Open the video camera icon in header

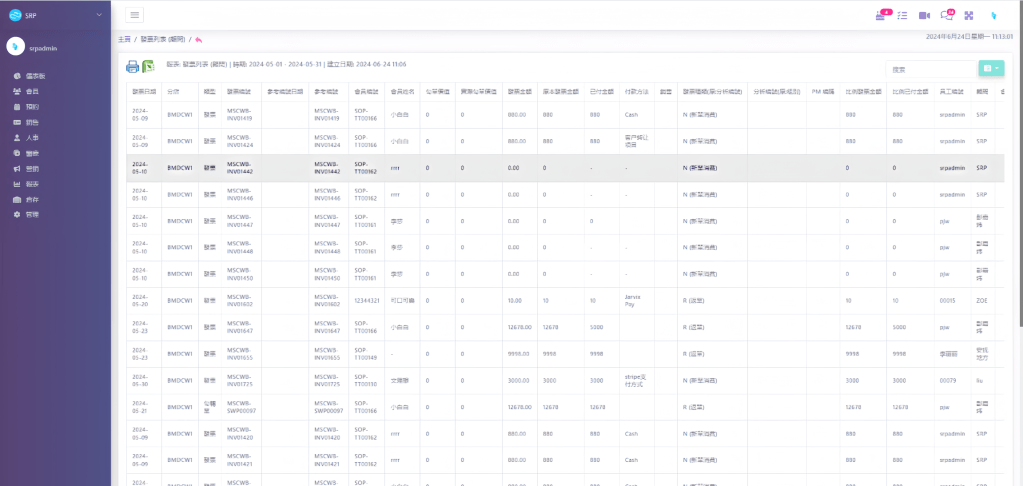(924, 15)
